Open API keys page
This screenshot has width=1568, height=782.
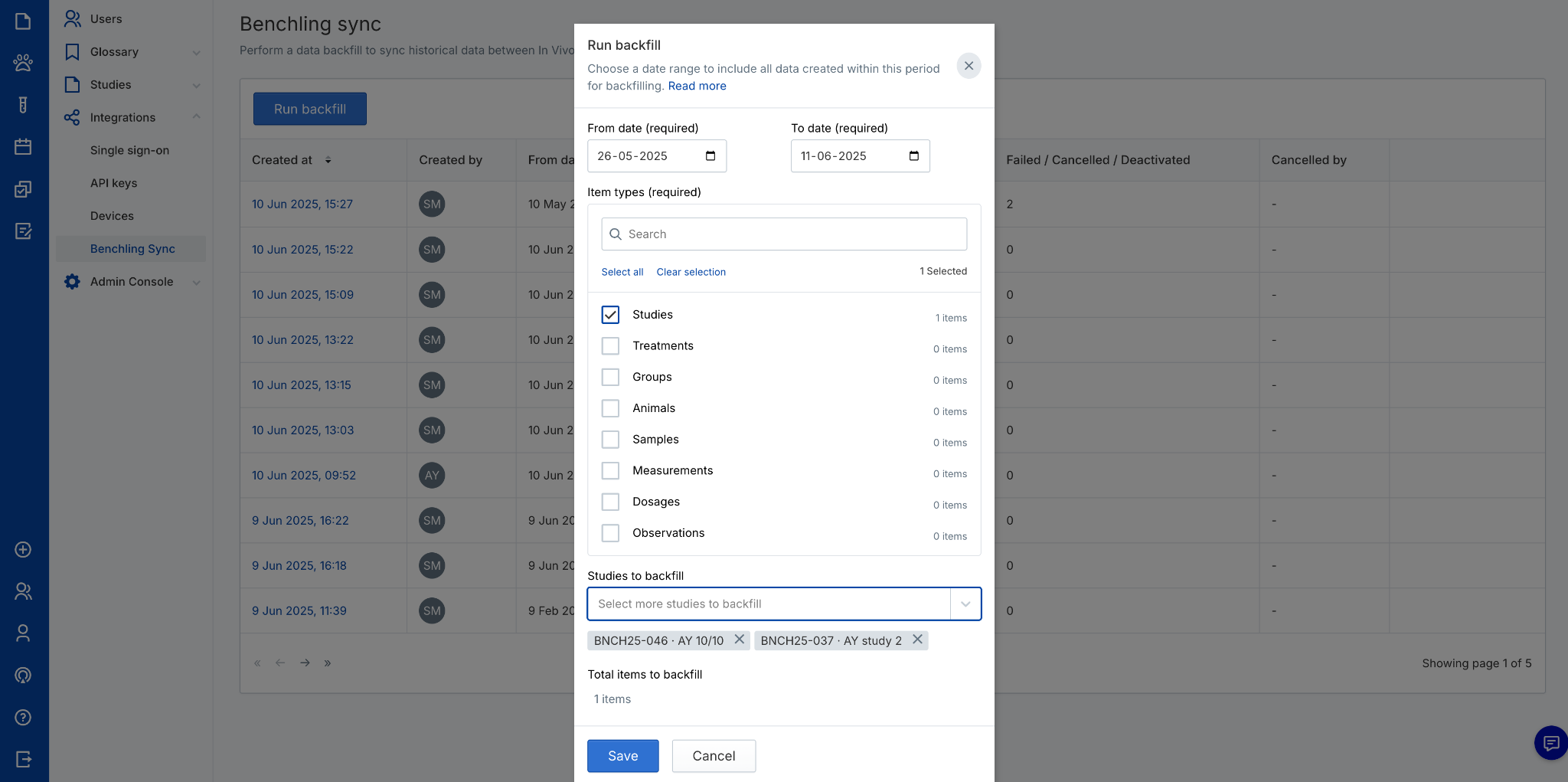click(x=114, y=184)
